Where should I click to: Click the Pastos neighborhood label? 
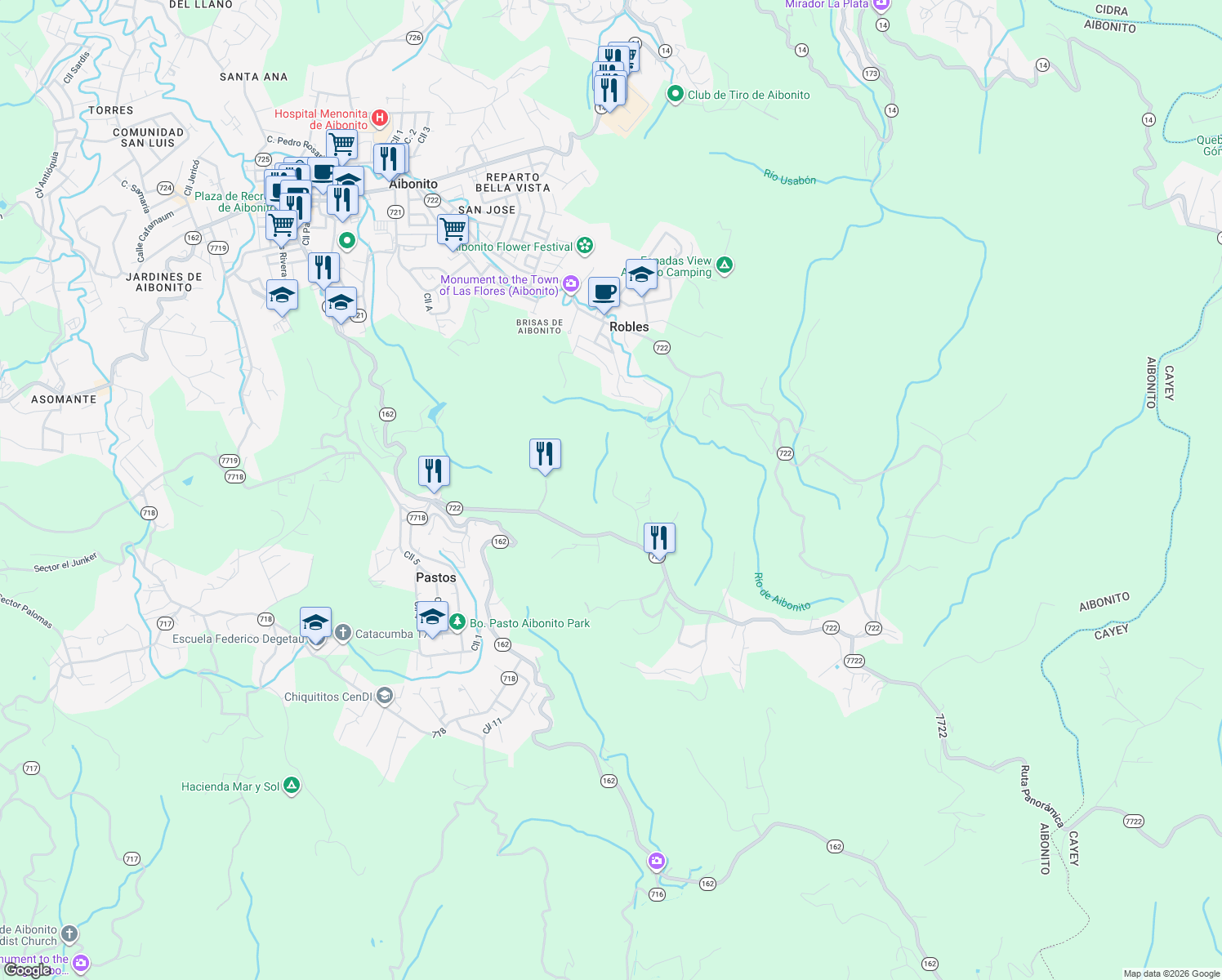435,577
